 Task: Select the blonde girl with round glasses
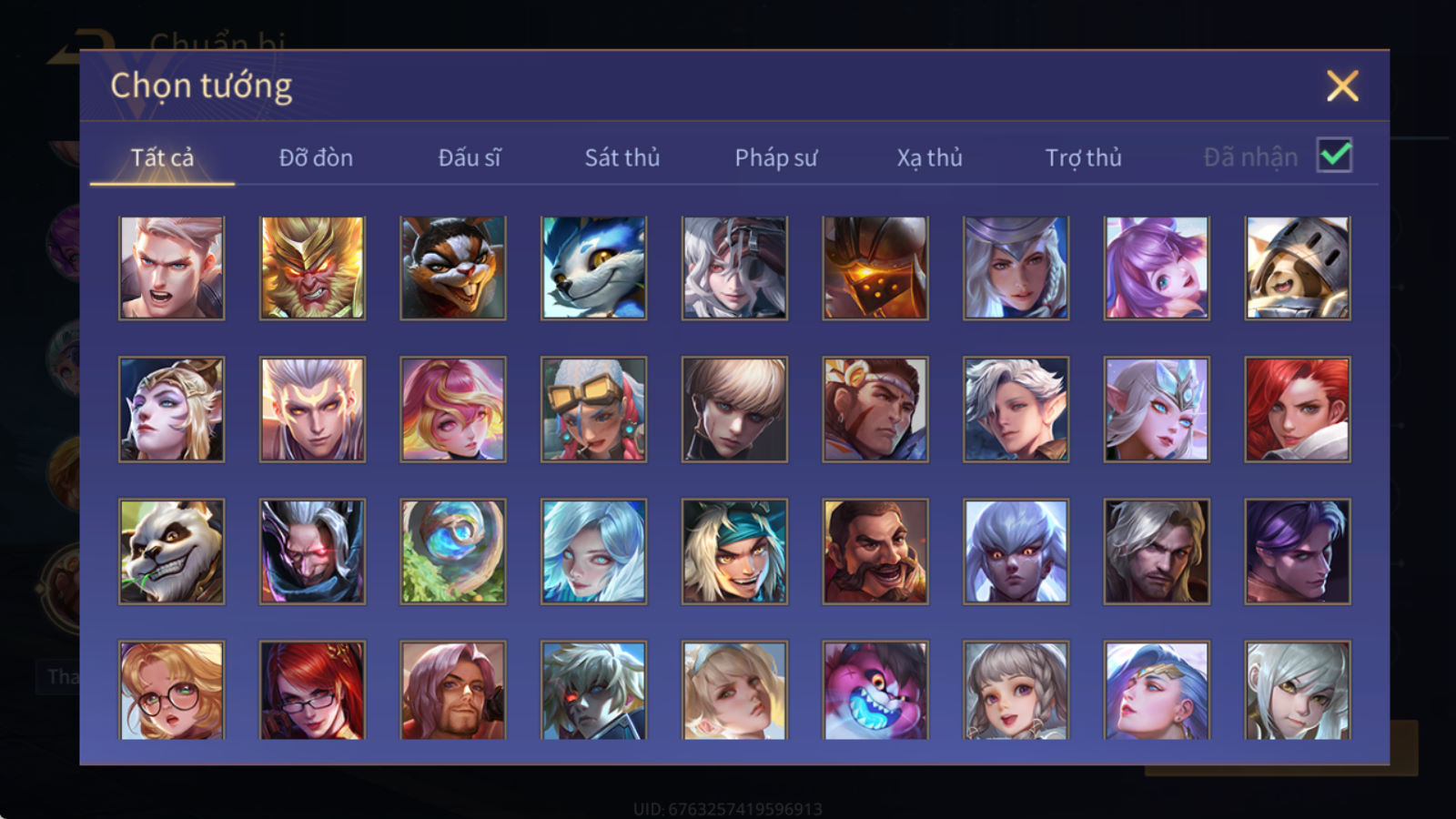tap(171, 690)
